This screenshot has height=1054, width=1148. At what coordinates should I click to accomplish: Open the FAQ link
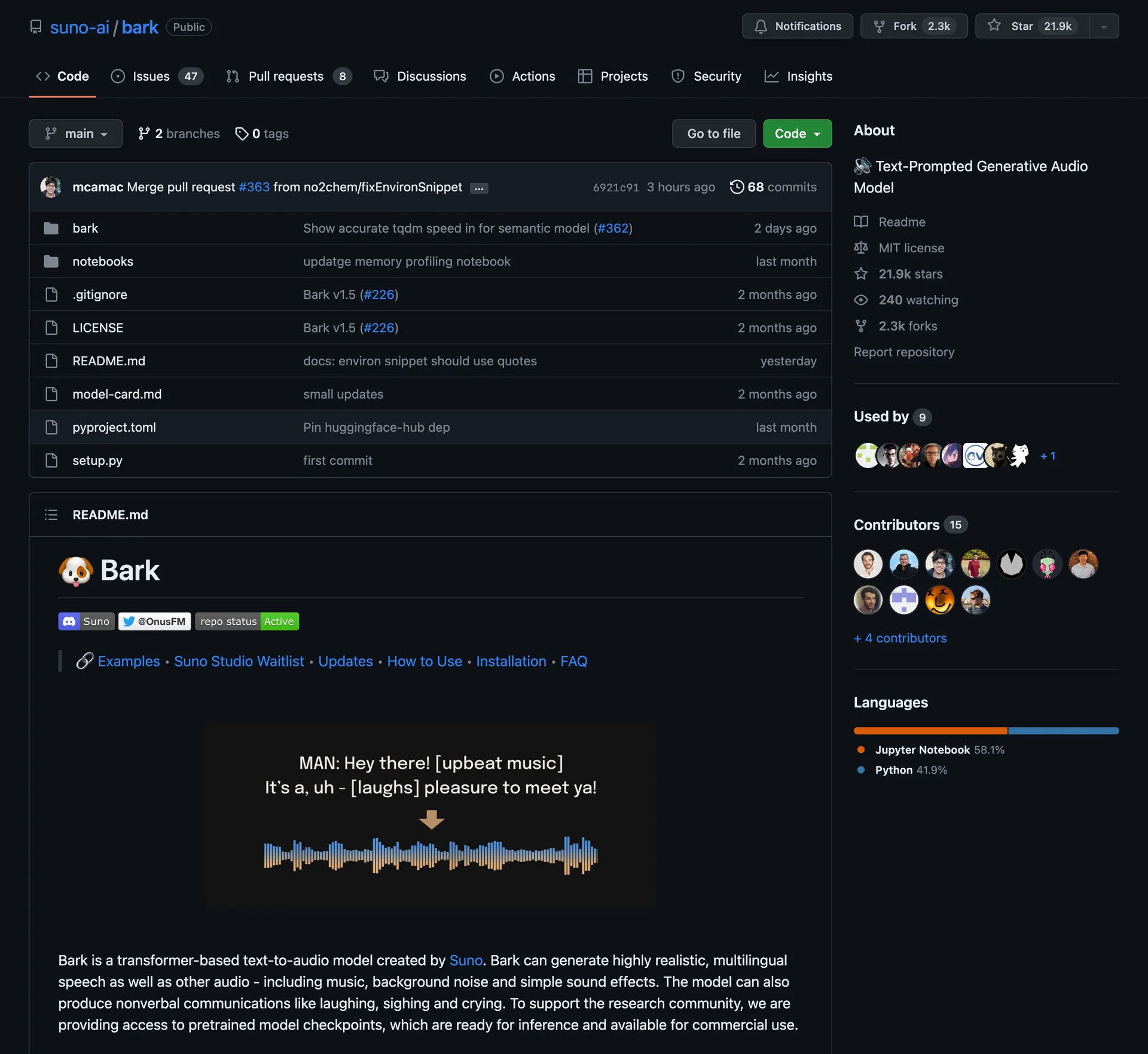573,662
